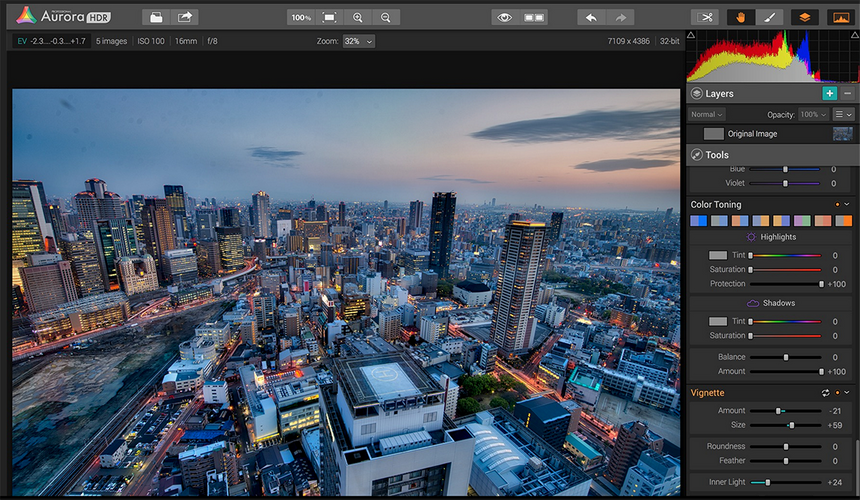Click the Aurora HDR logo
The width and height of the screenshot is (860, 500).
(63, 15)
